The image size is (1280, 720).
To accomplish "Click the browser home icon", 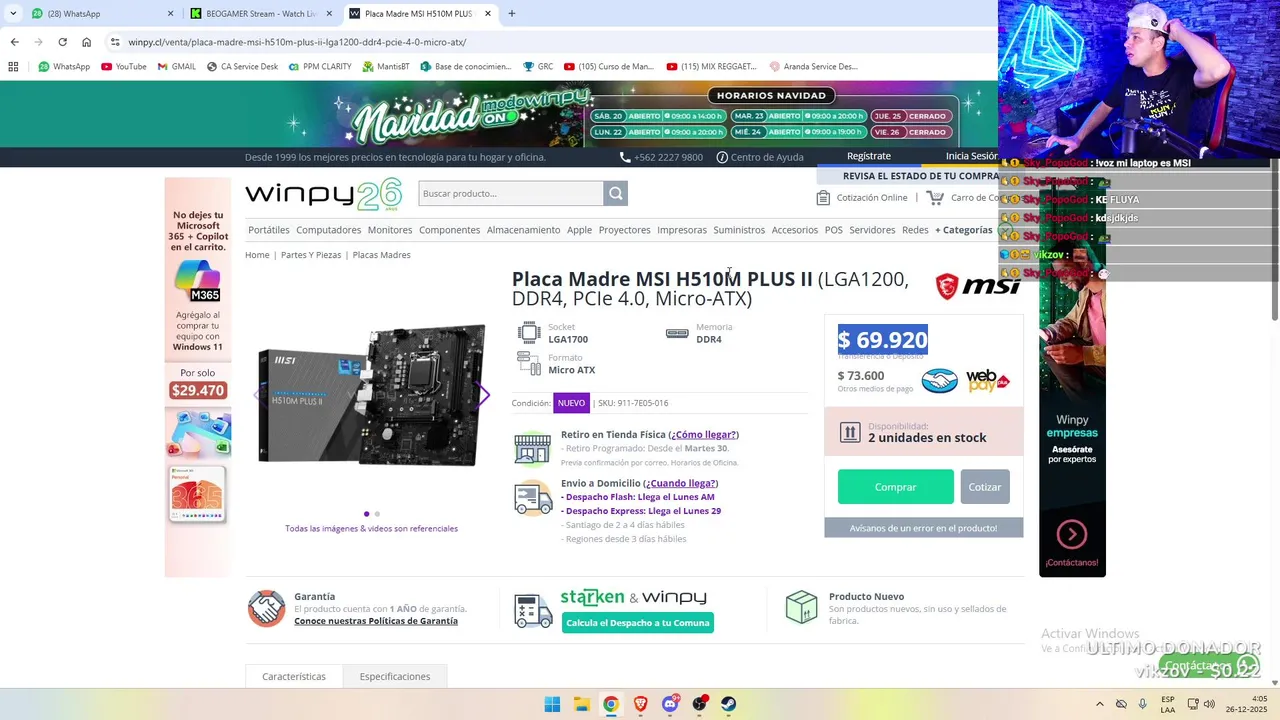I will [x=86, y=42].
